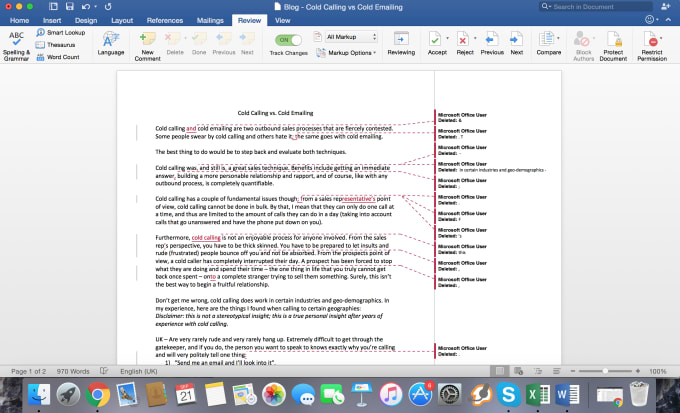Select the deleted geo-demographics revision balloon
The image size is (680, 413).
pos(492,167)
